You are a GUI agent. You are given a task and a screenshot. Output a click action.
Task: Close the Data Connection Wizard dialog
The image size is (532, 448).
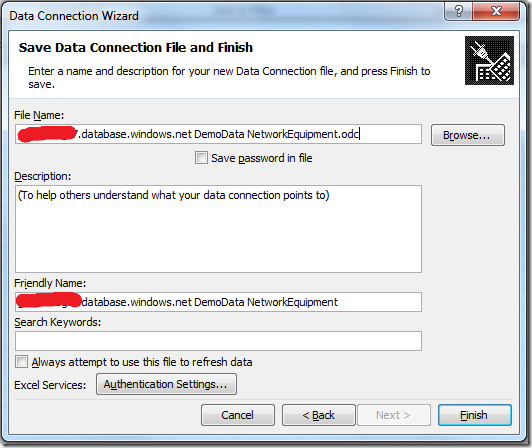496,12
